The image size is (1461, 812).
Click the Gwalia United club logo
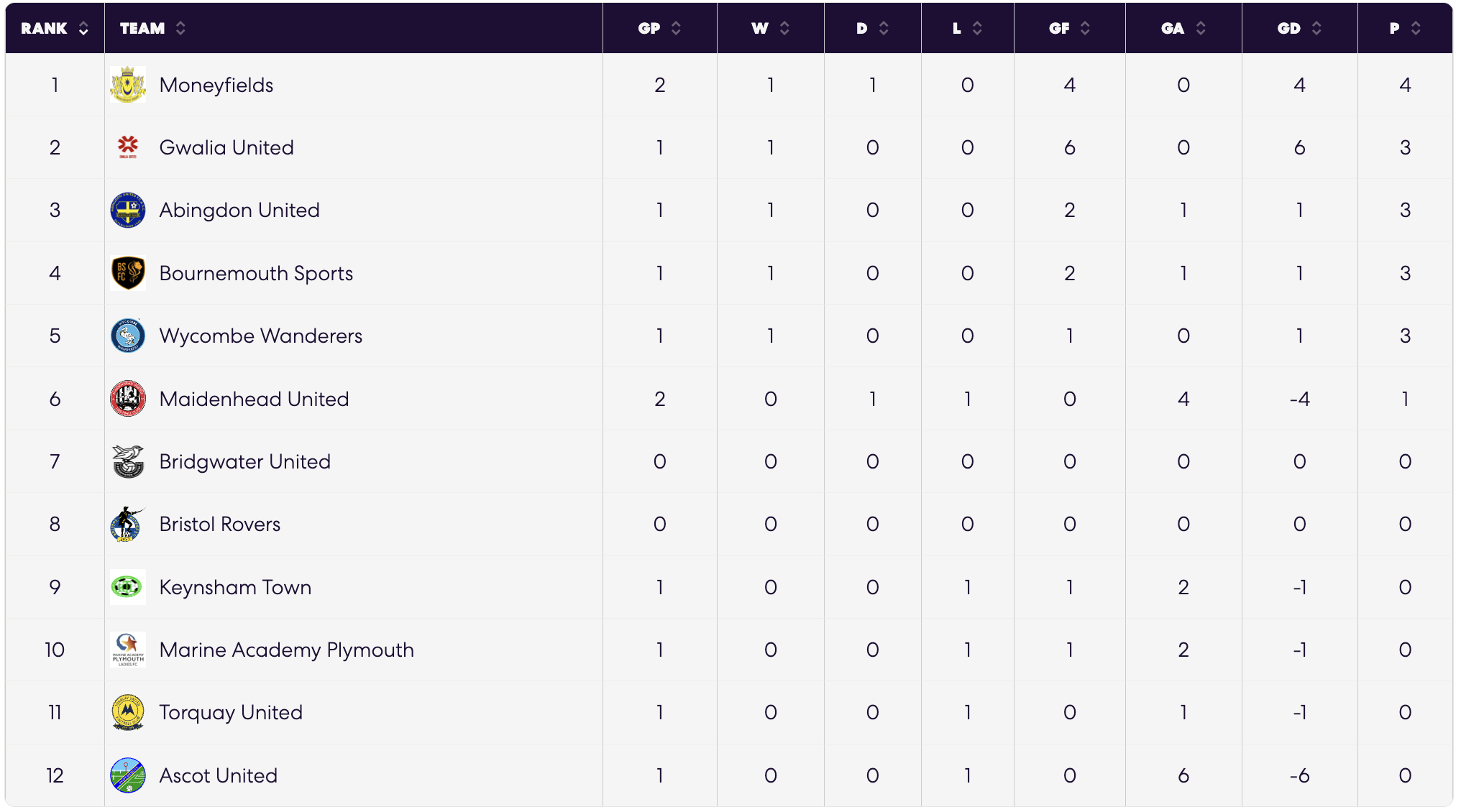click(128, 147)
